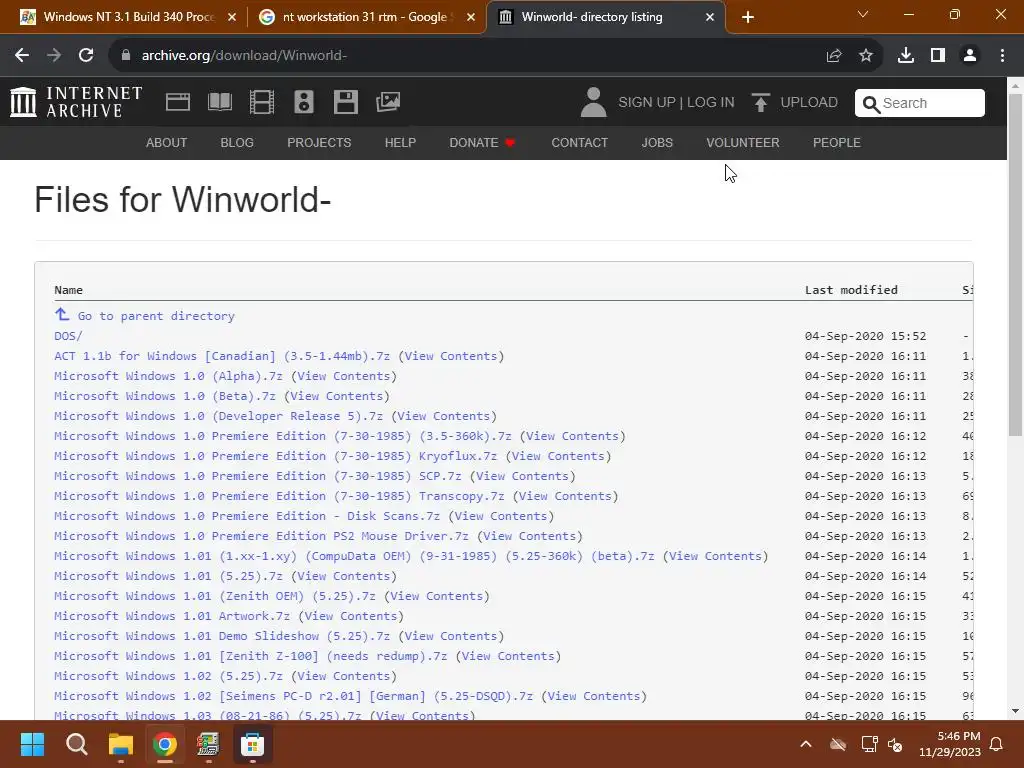Click the UPLOAD link text
Image resolution: width=1024 pixels, height=768 pixels.
tap(809, 103)
